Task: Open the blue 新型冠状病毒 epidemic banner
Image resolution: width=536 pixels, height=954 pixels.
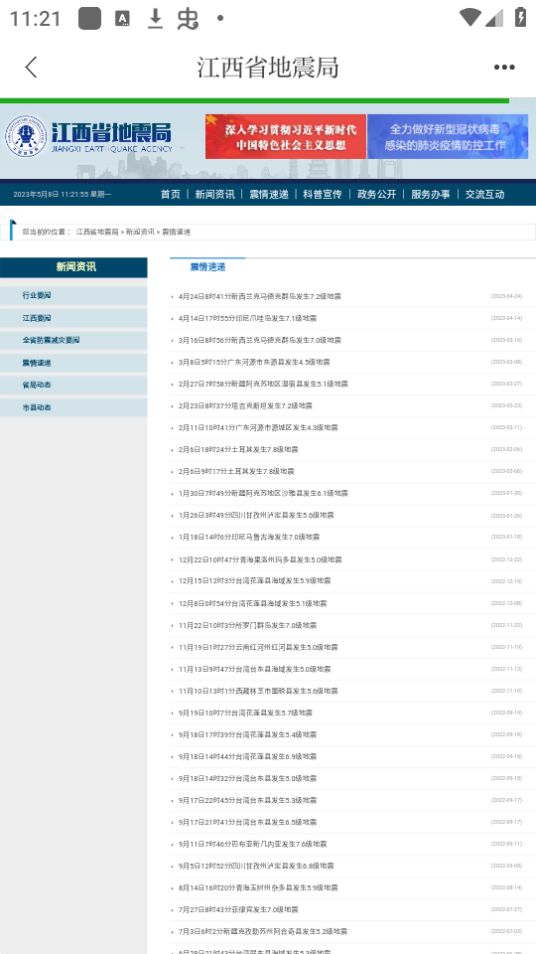Action: tap(447, 136)
